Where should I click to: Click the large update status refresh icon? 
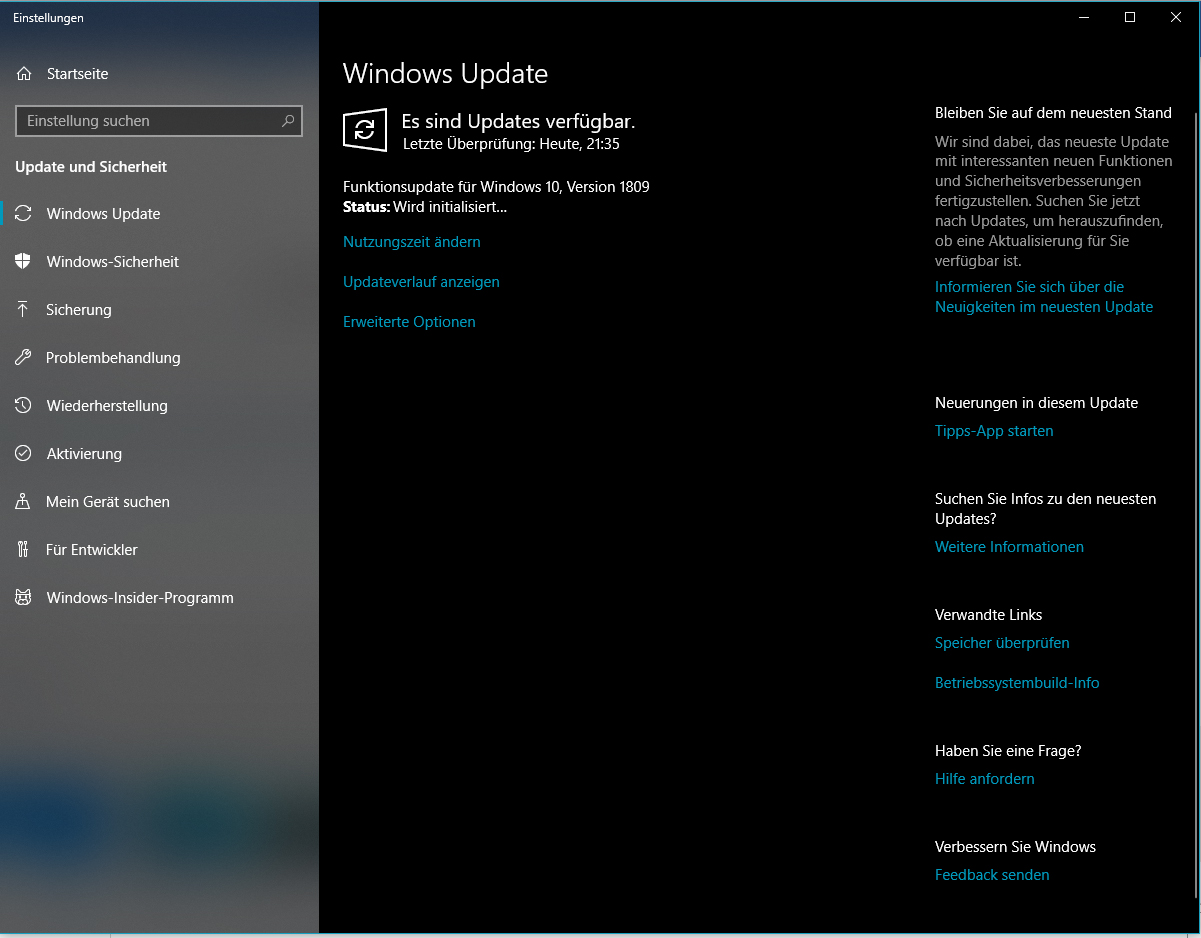[x=365, y=130]
